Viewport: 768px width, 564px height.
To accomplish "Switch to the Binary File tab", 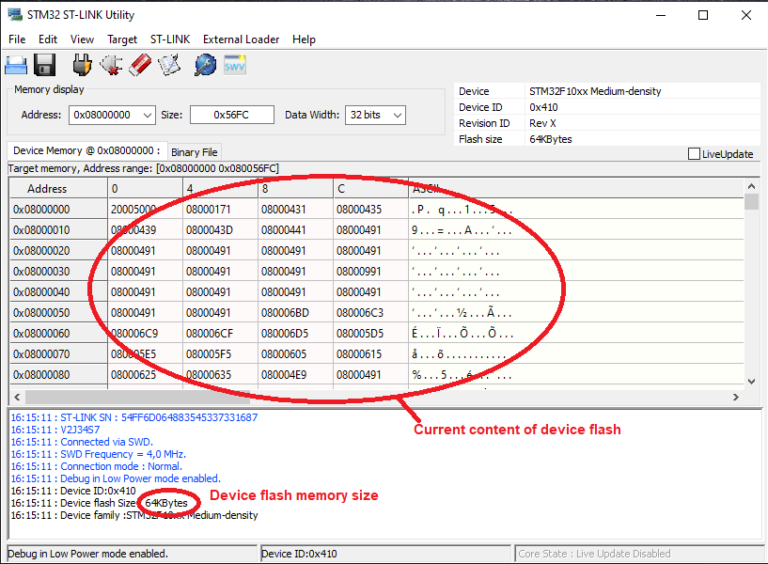I will click(x=193, y=153).
